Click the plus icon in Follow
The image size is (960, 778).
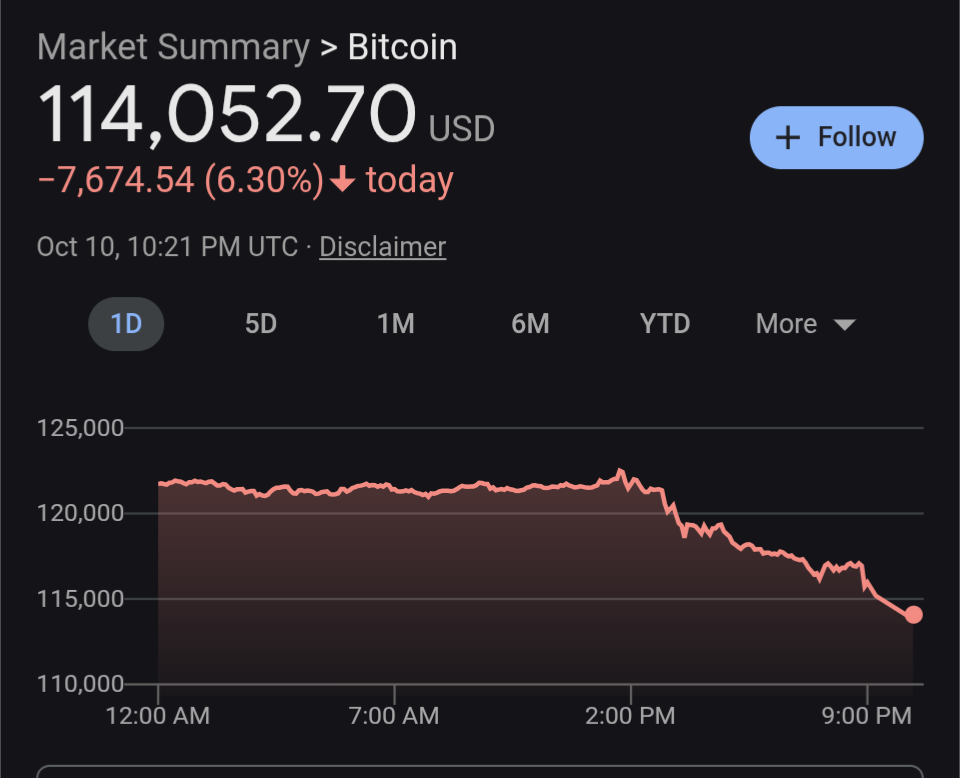point(788,138)
